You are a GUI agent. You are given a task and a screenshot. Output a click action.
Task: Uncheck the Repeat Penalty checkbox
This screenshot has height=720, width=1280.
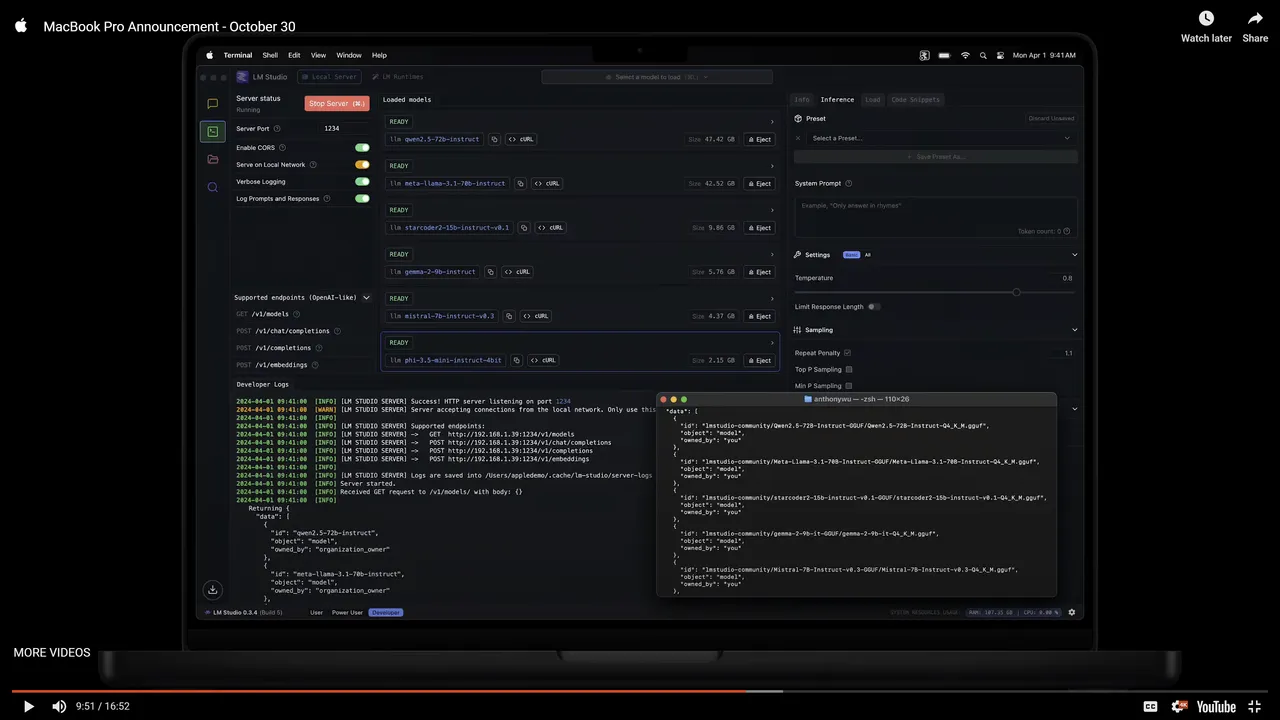(x=848, y=353)
